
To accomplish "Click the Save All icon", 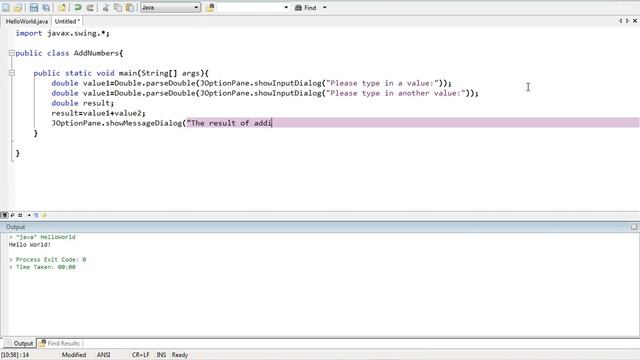I will [46, 7].
